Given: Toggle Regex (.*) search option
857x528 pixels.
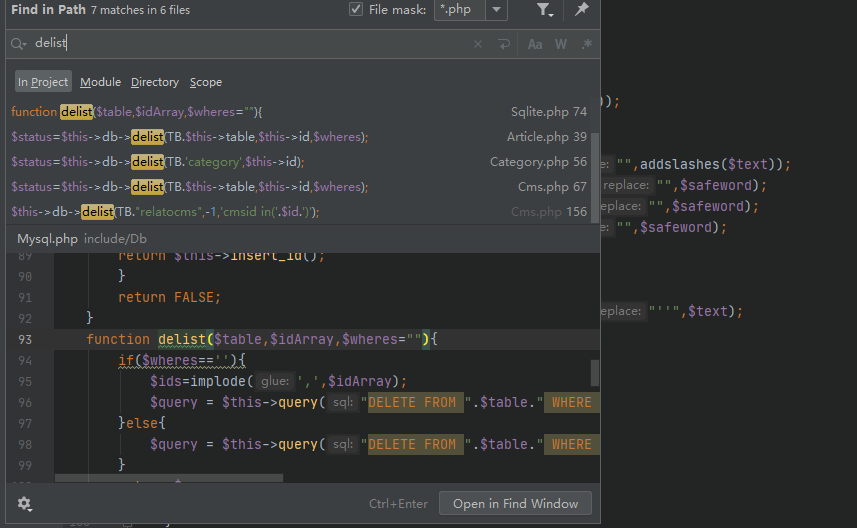Looking at the screenshot, I should tap(586, 44).
